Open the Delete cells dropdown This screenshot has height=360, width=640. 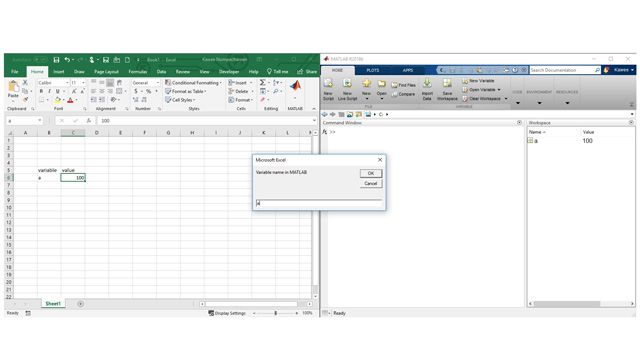tap(241, 91)
